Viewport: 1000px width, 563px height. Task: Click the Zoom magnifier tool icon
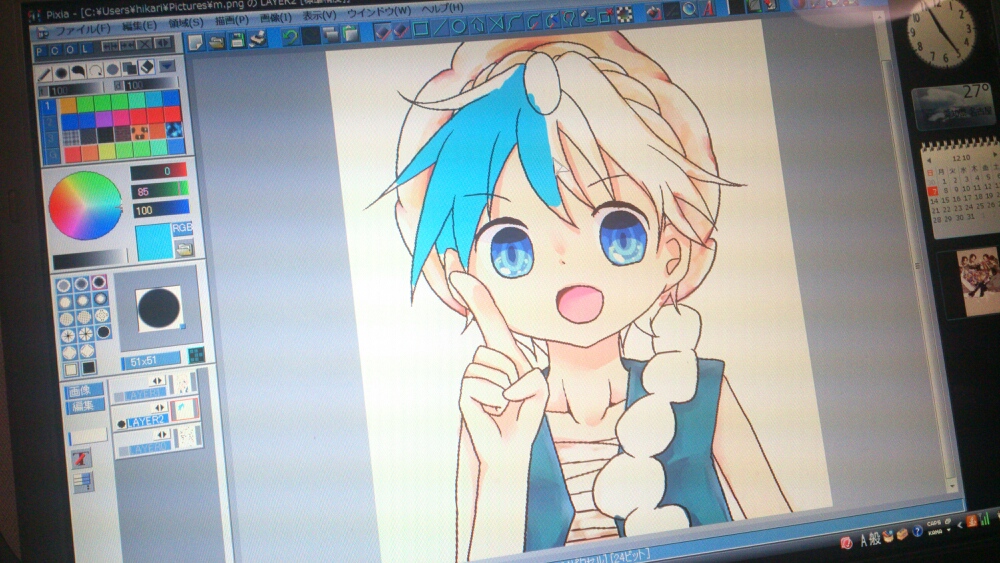click(689, 10)
